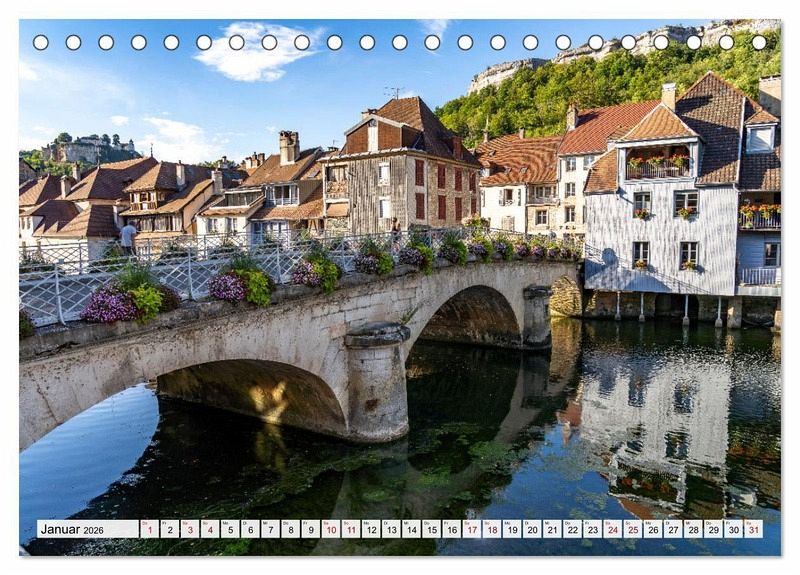Click date 19 in the calendar strip

[x=512, y=529]
